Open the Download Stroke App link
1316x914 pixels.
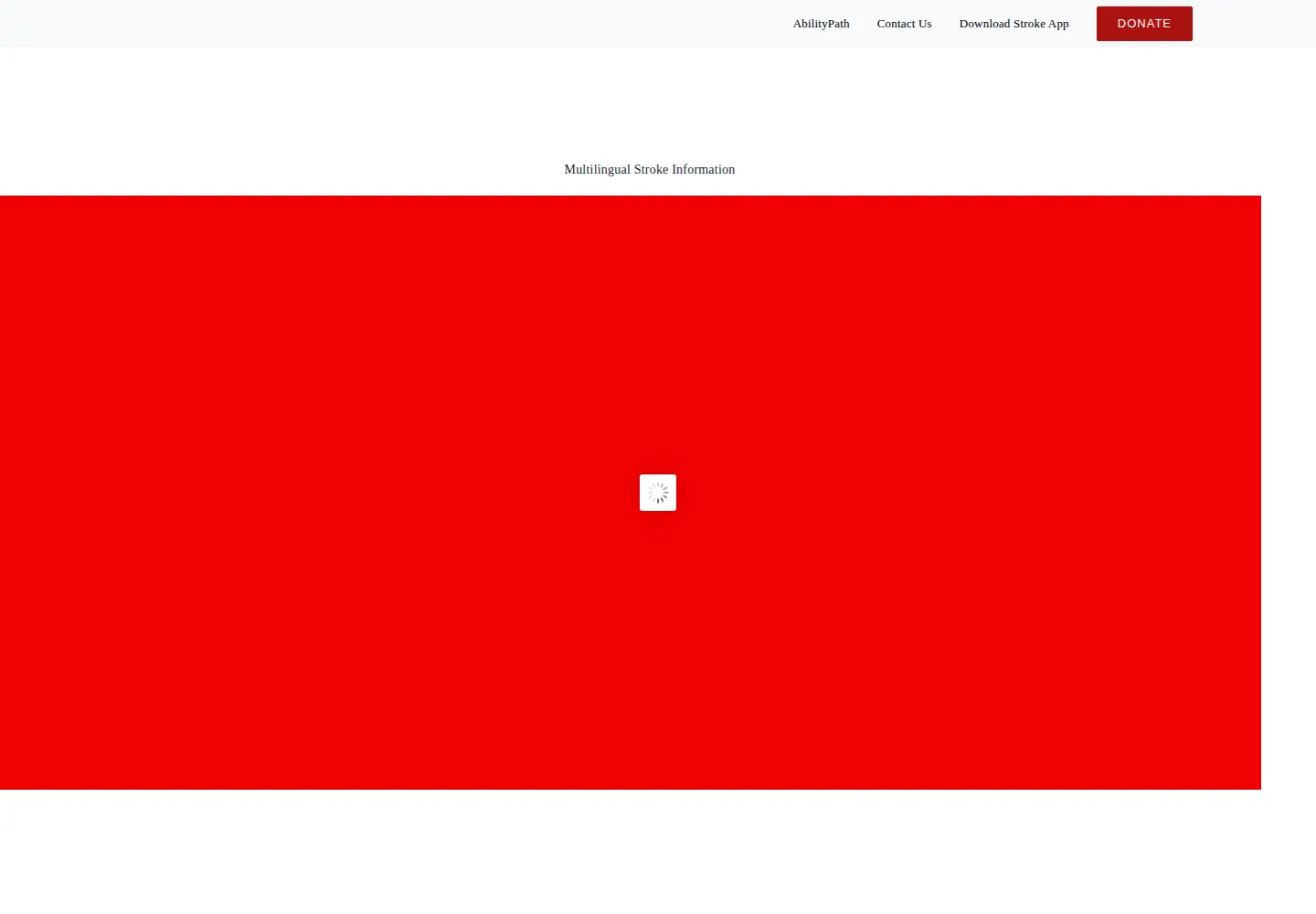coord(1014,24)
